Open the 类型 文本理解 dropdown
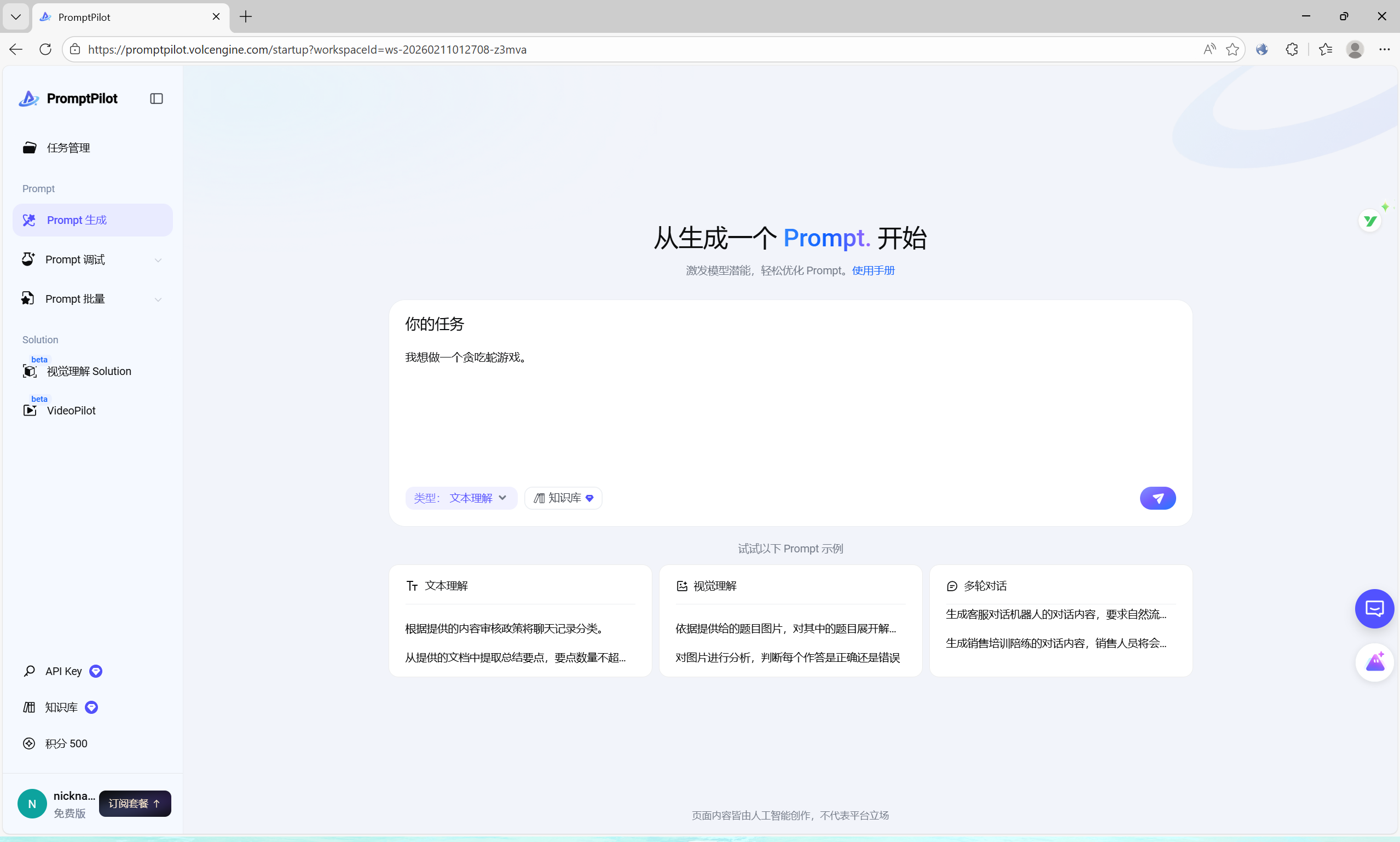Screen dimensions: 1400x842 point(460,498)
